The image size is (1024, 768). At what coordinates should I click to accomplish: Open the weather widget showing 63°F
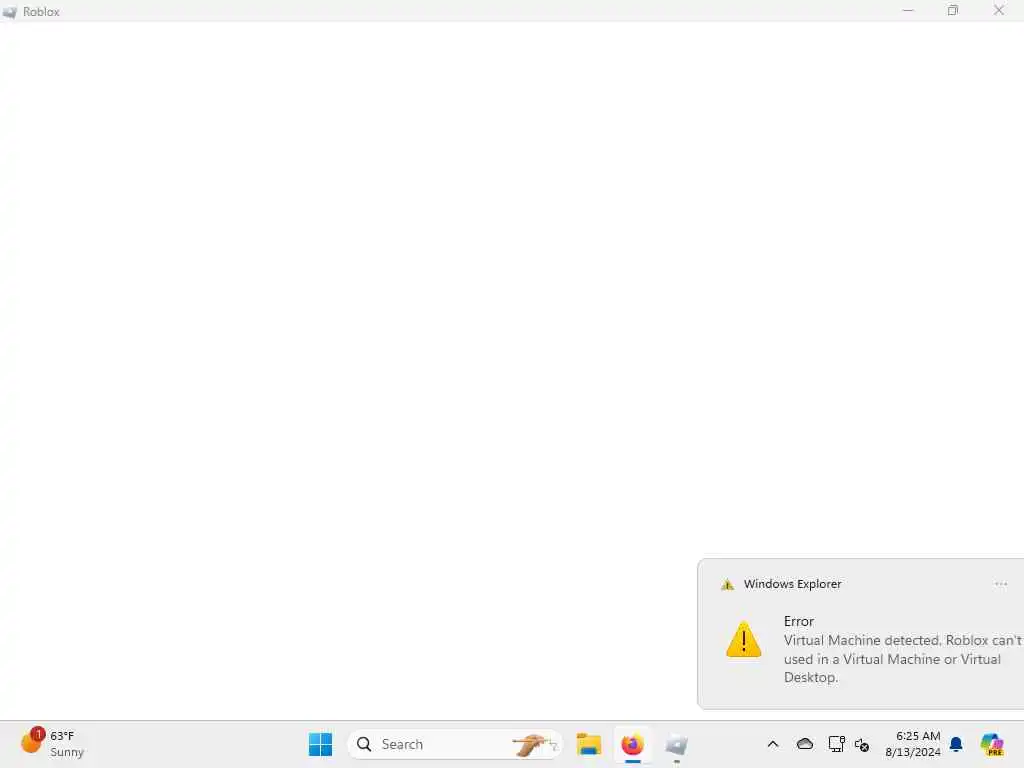[x=52, y=744]
